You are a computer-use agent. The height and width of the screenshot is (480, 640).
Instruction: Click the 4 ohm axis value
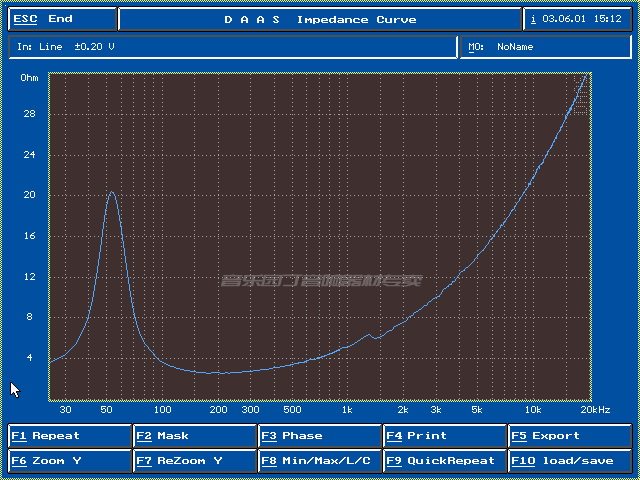(29, 358)
